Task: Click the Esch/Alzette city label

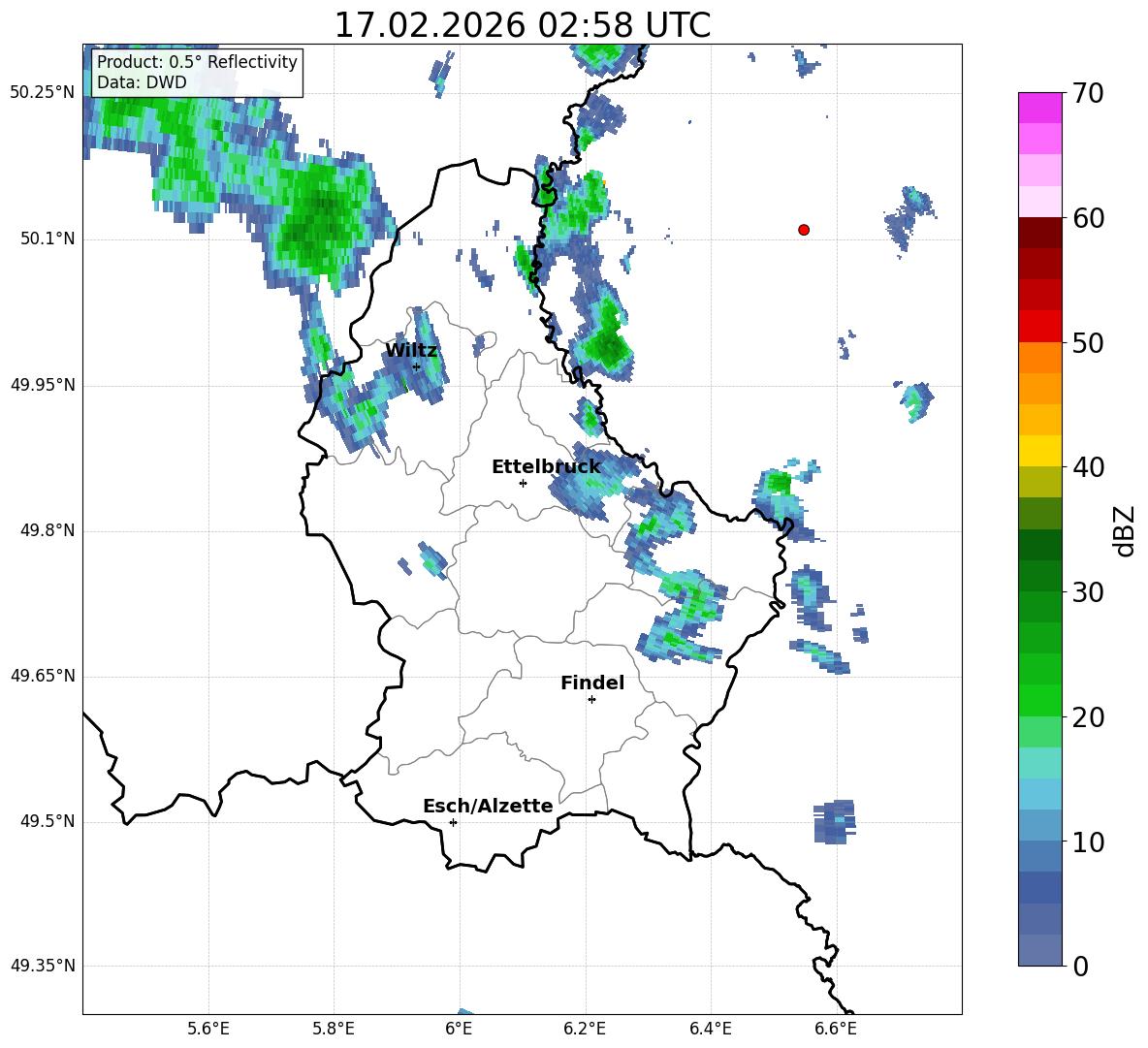Action: [x=489, y=806]
